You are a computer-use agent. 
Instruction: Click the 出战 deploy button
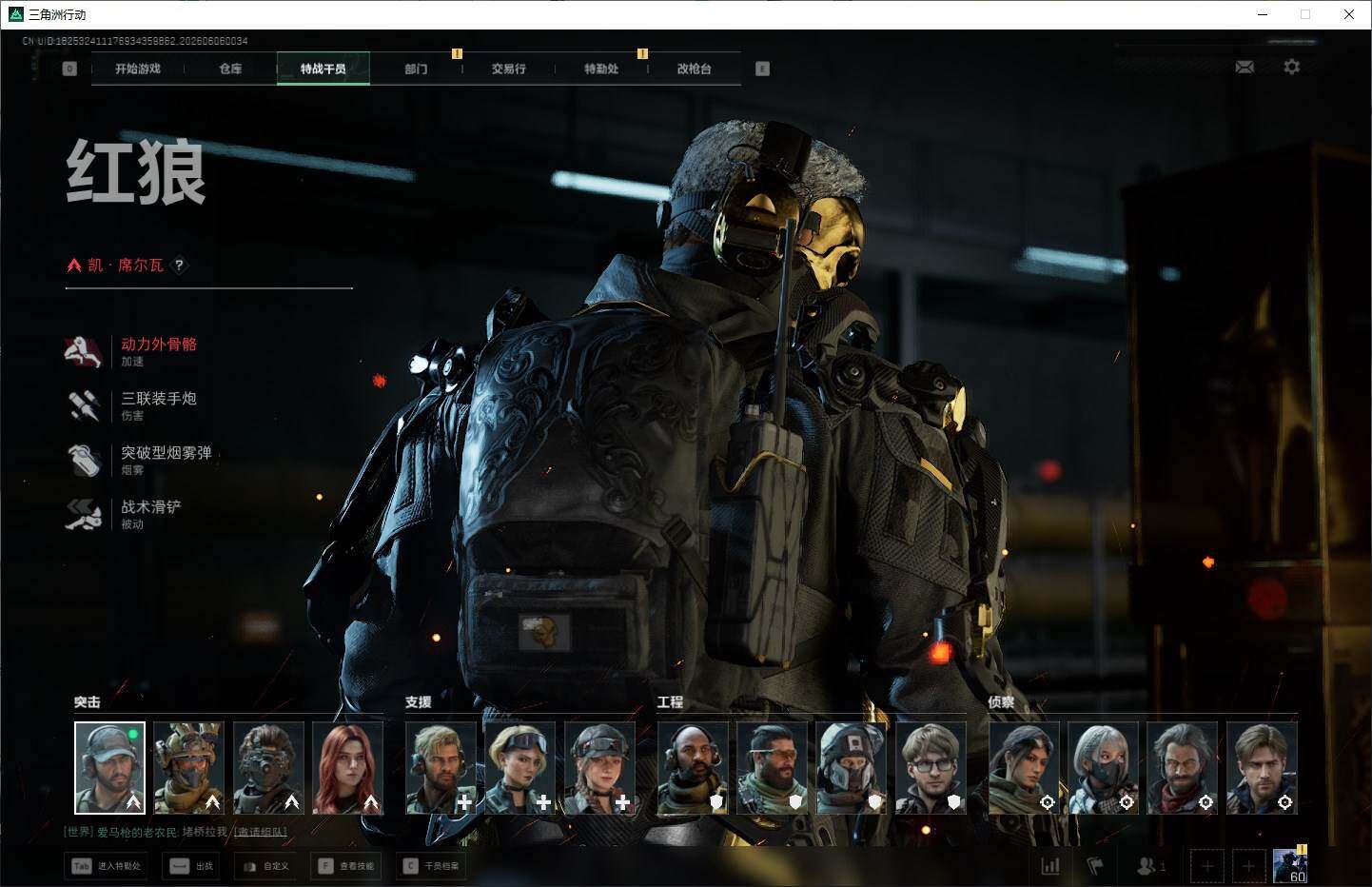pyautogui.click(x=190, y=866)
